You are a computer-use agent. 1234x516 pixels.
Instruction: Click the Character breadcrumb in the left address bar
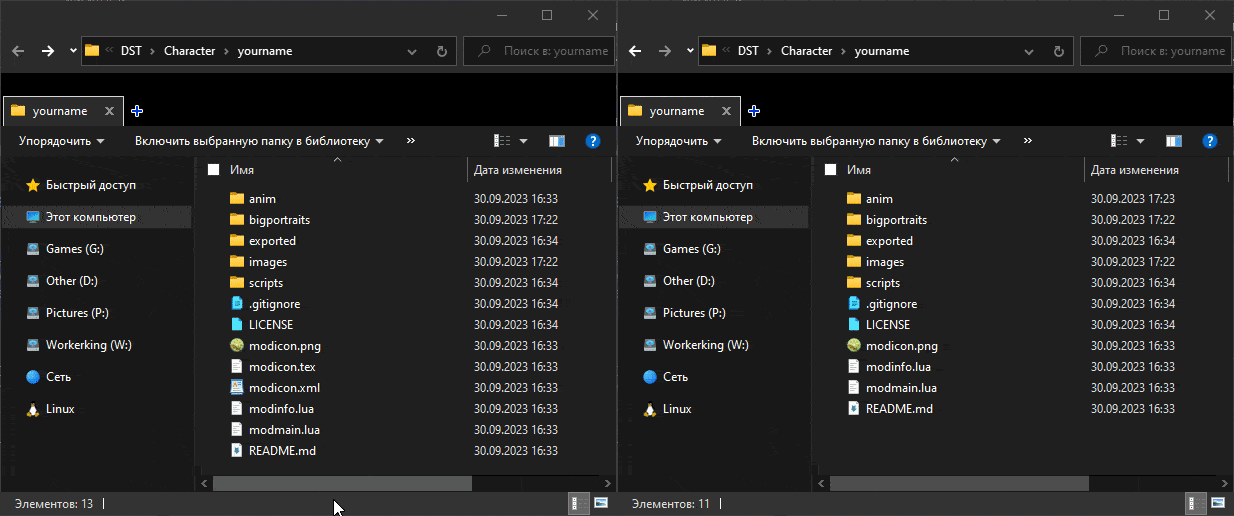tap(189, 51)
